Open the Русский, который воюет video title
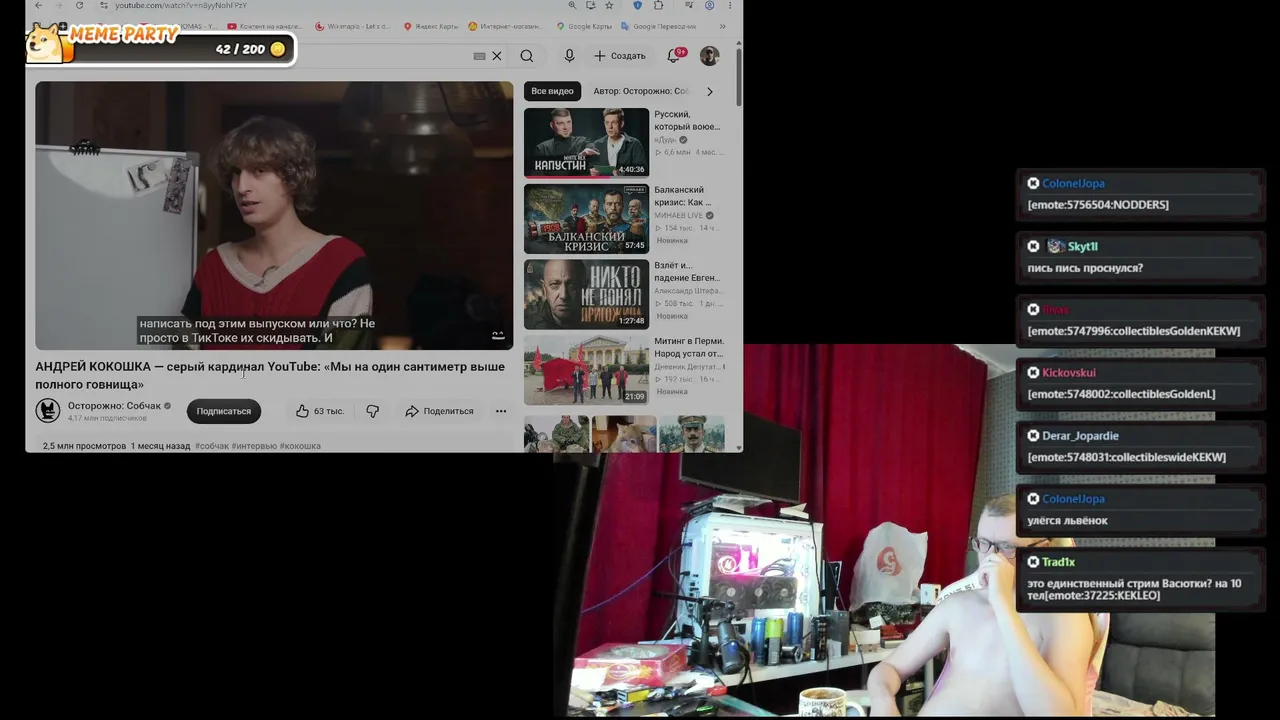 coord(687,121)
